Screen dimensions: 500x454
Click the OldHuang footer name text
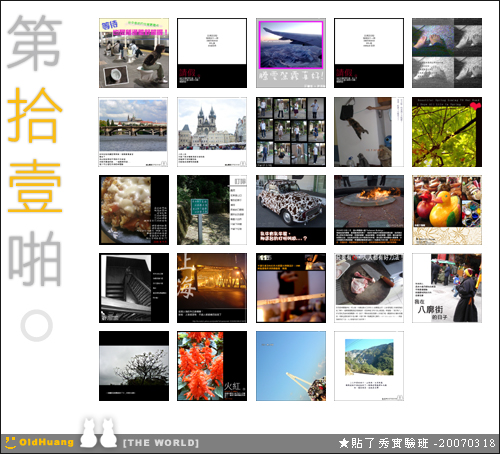(x=46, y=442)
